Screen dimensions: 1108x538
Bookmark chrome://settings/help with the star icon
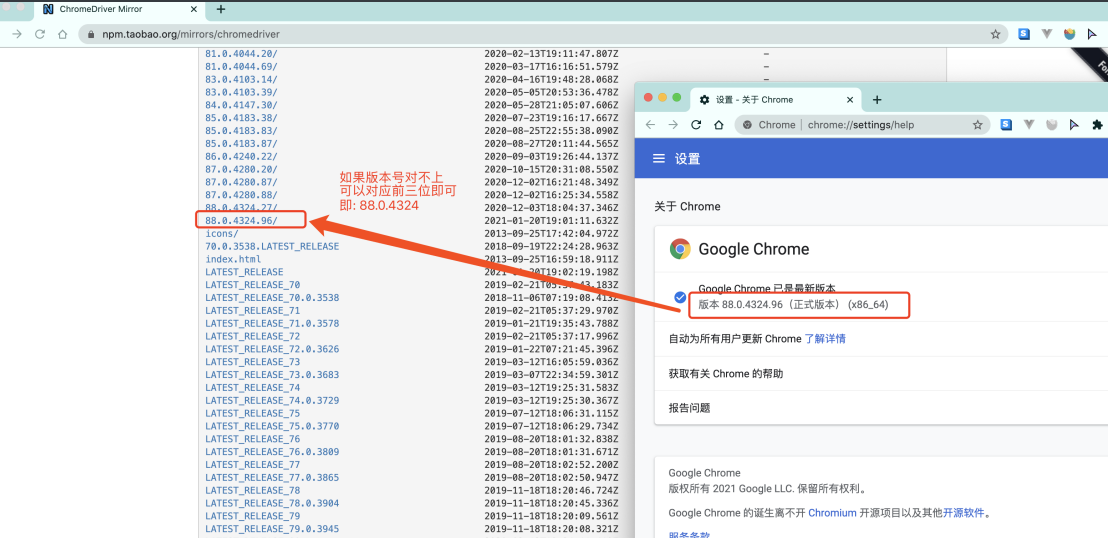(977, 124)
